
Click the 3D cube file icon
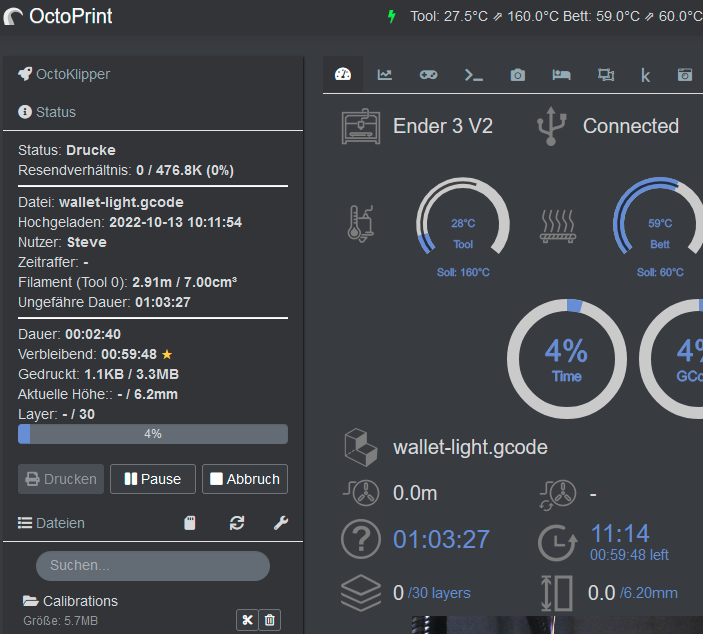(361, 447)
